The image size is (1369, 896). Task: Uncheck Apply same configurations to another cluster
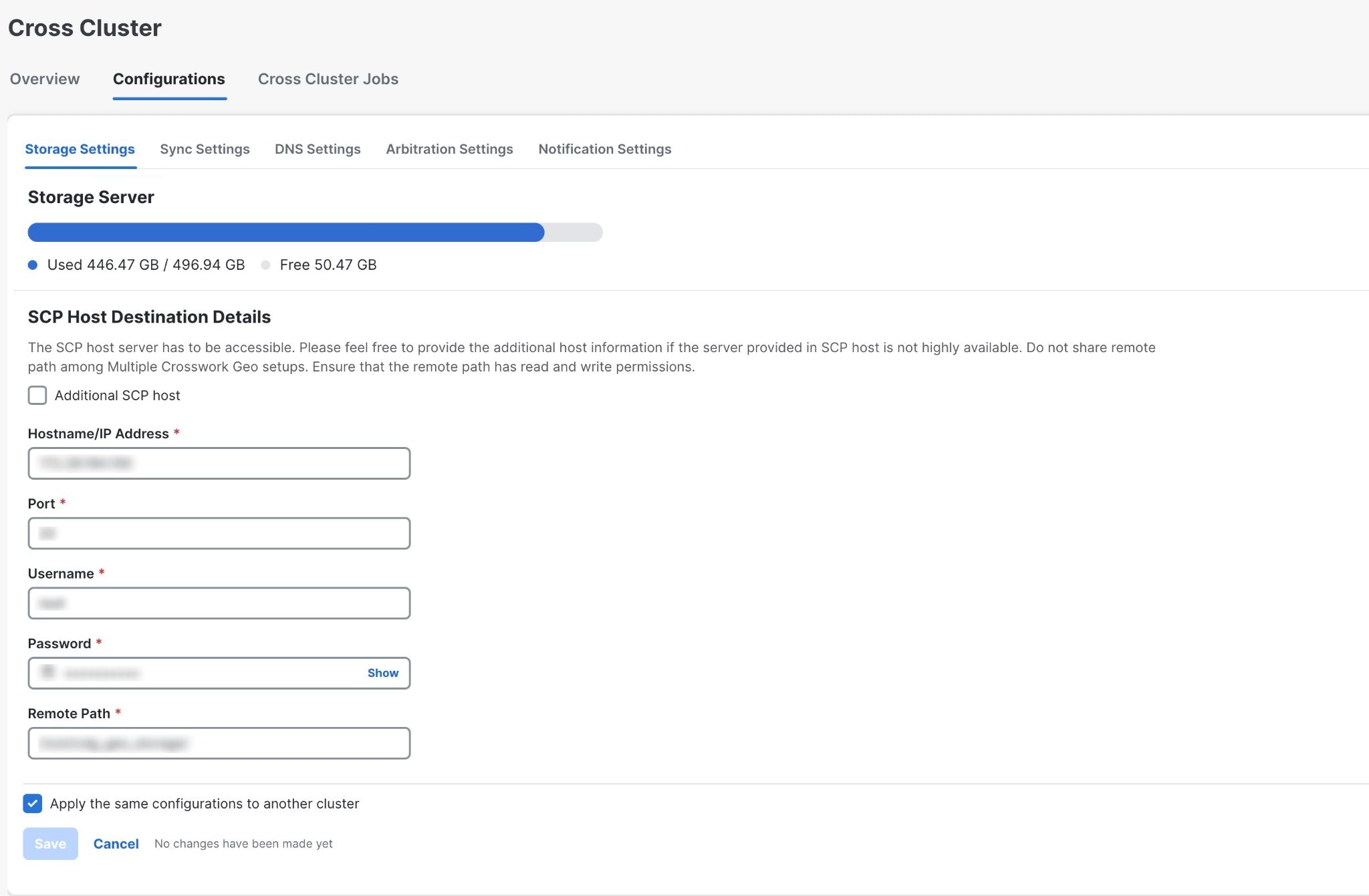click(x=33, y=803)
